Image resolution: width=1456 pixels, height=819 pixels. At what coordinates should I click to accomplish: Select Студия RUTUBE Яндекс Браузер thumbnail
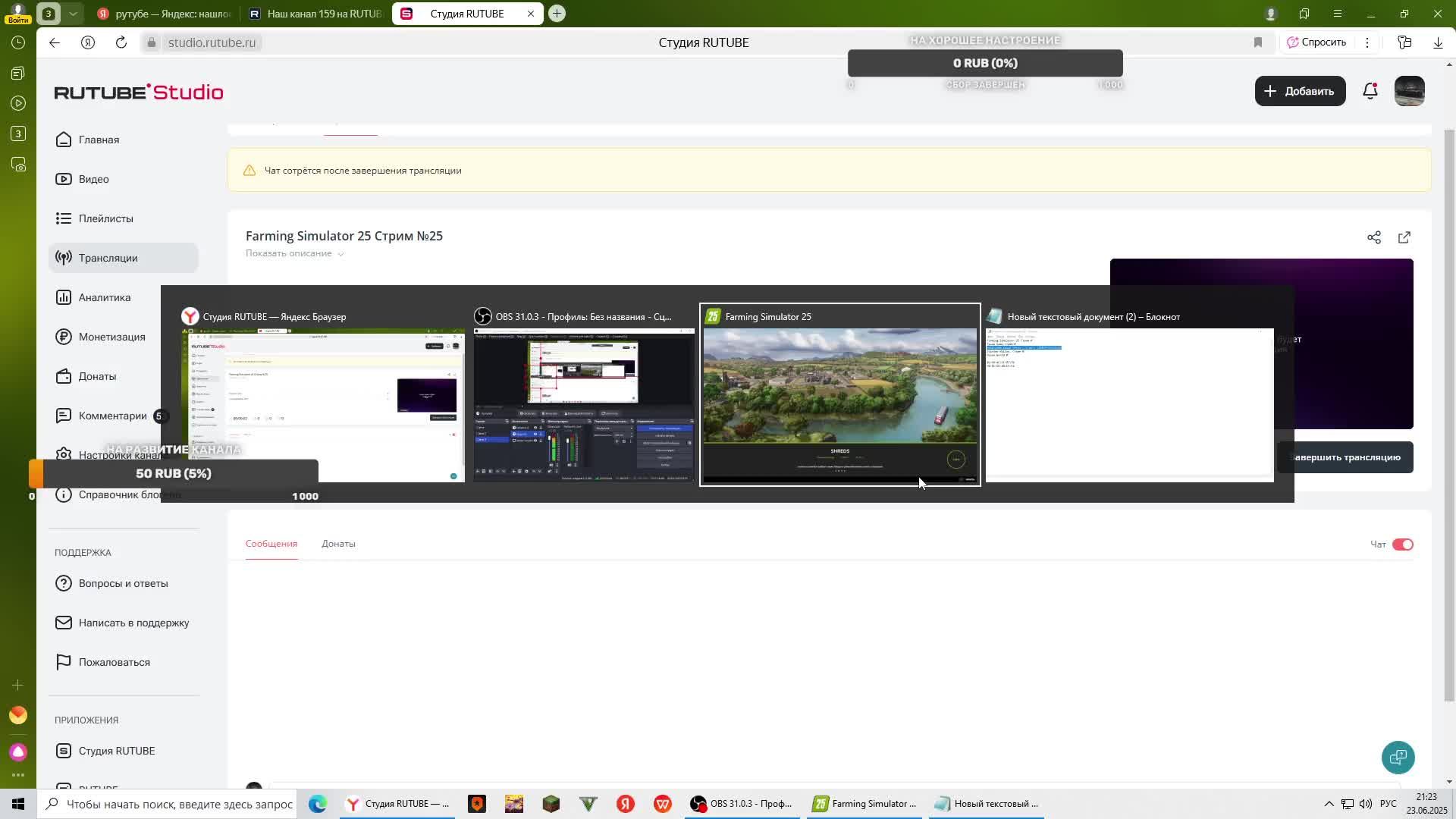322,395
